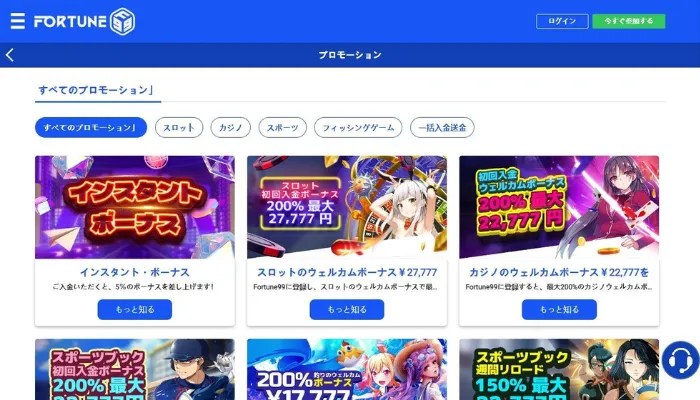Choose the フィッシングゲーム category filter
700x400 pixels.
pos(358,128)
